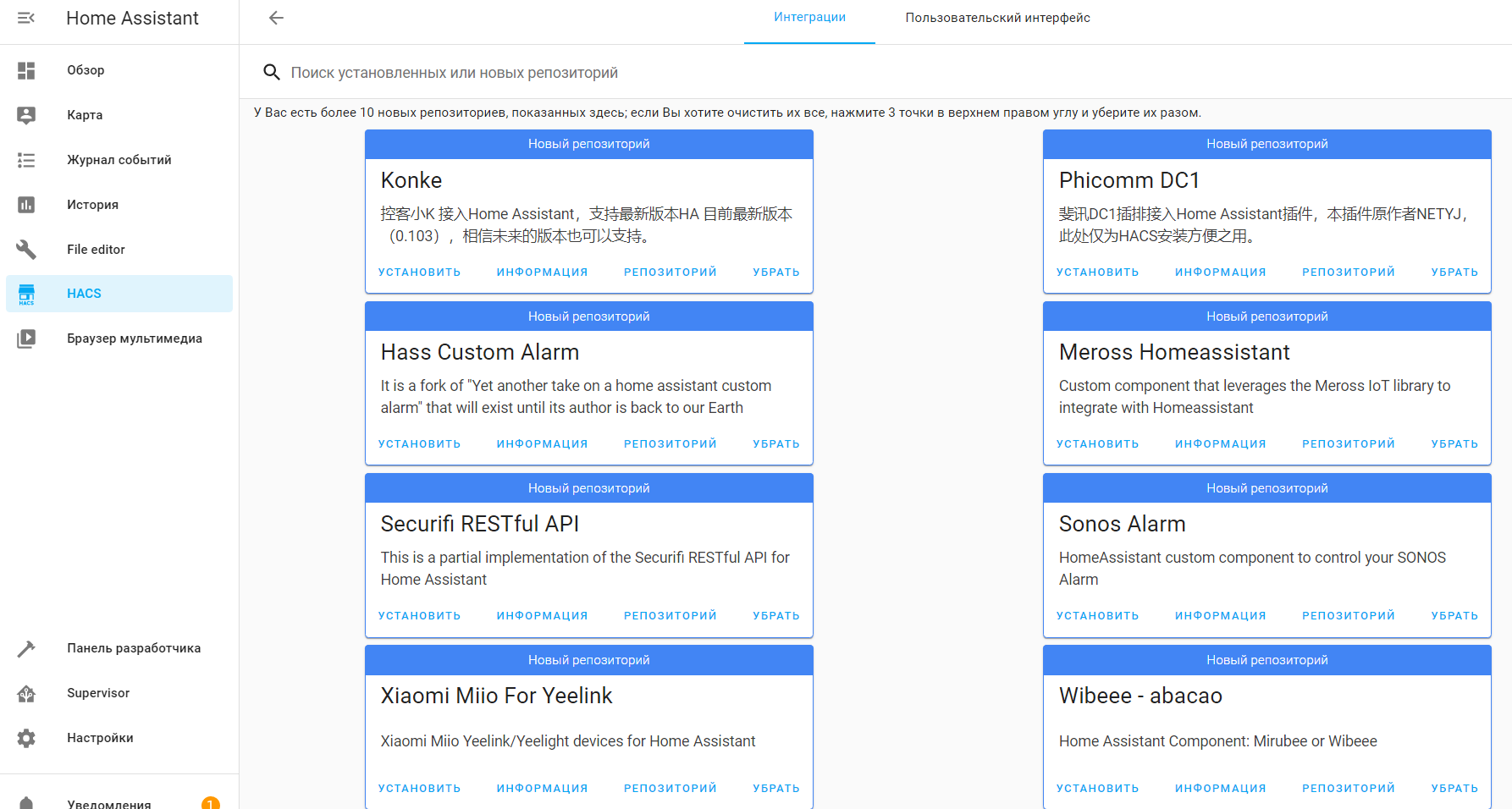Click the Media browser play icon
1512x809 pixels.
pos(26,338)
